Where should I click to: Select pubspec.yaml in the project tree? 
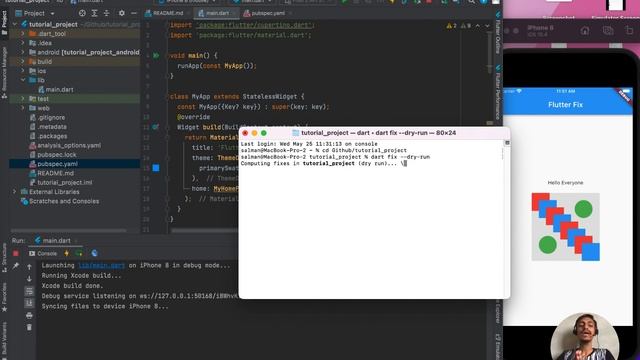coord(53,164)
